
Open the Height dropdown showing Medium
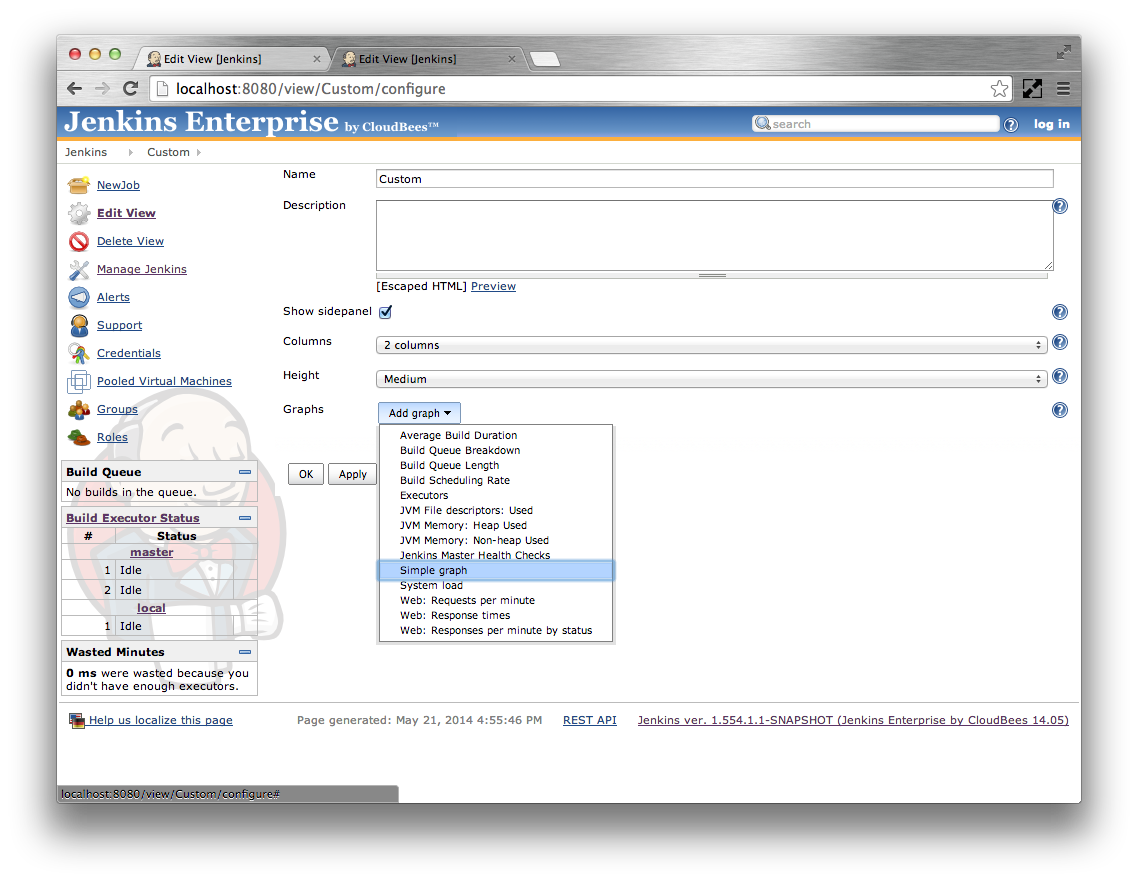(711, 379)
